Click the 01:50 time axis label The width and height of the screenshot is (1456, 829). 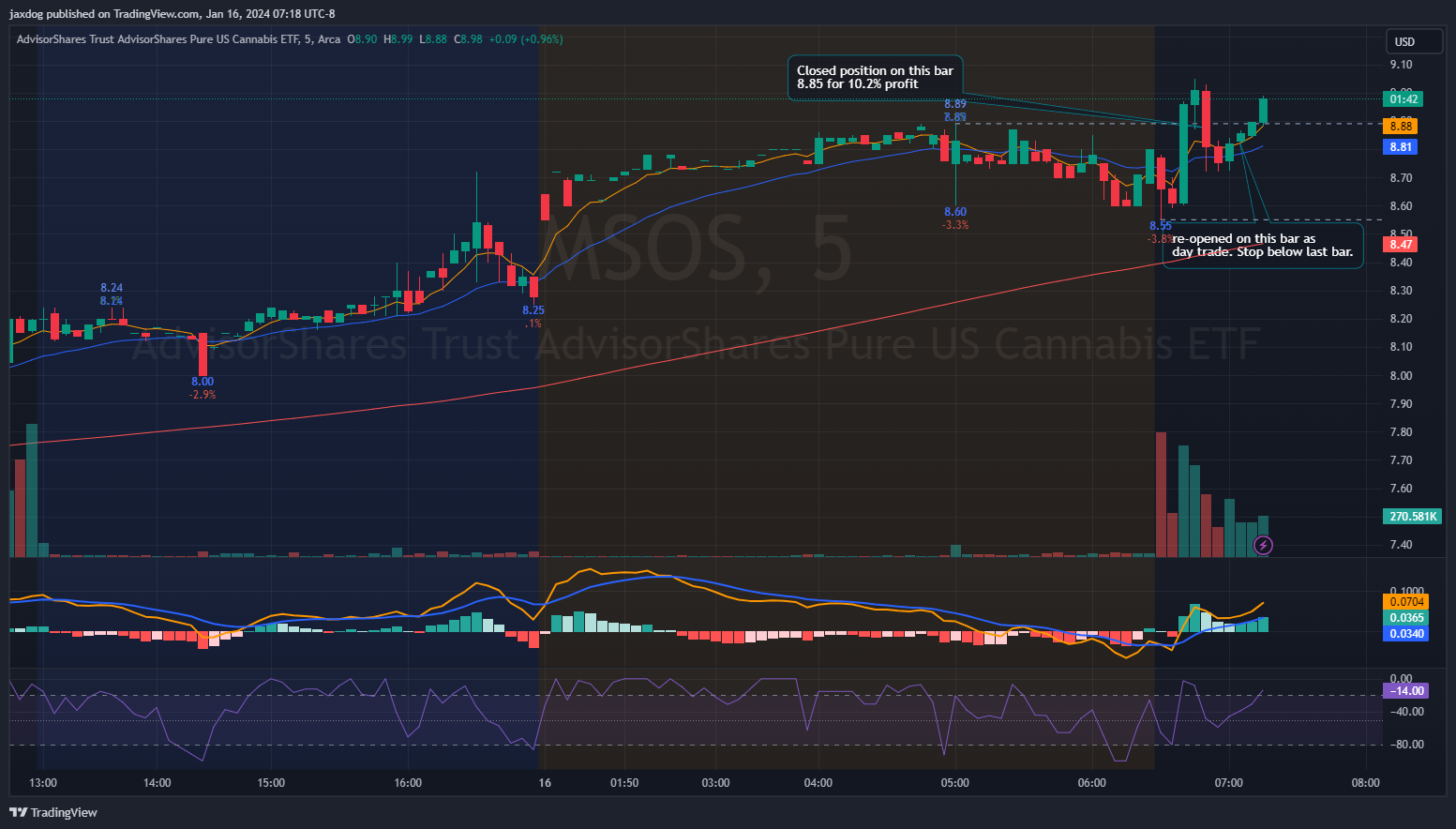point(624,783)
